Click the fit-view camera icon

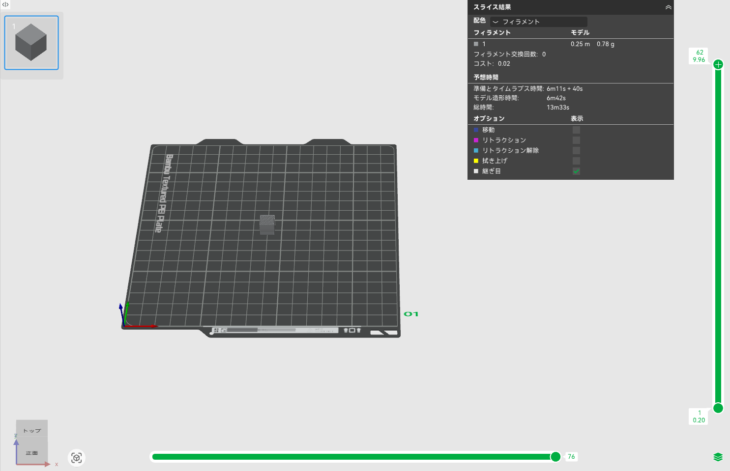(x=76, y=458)
